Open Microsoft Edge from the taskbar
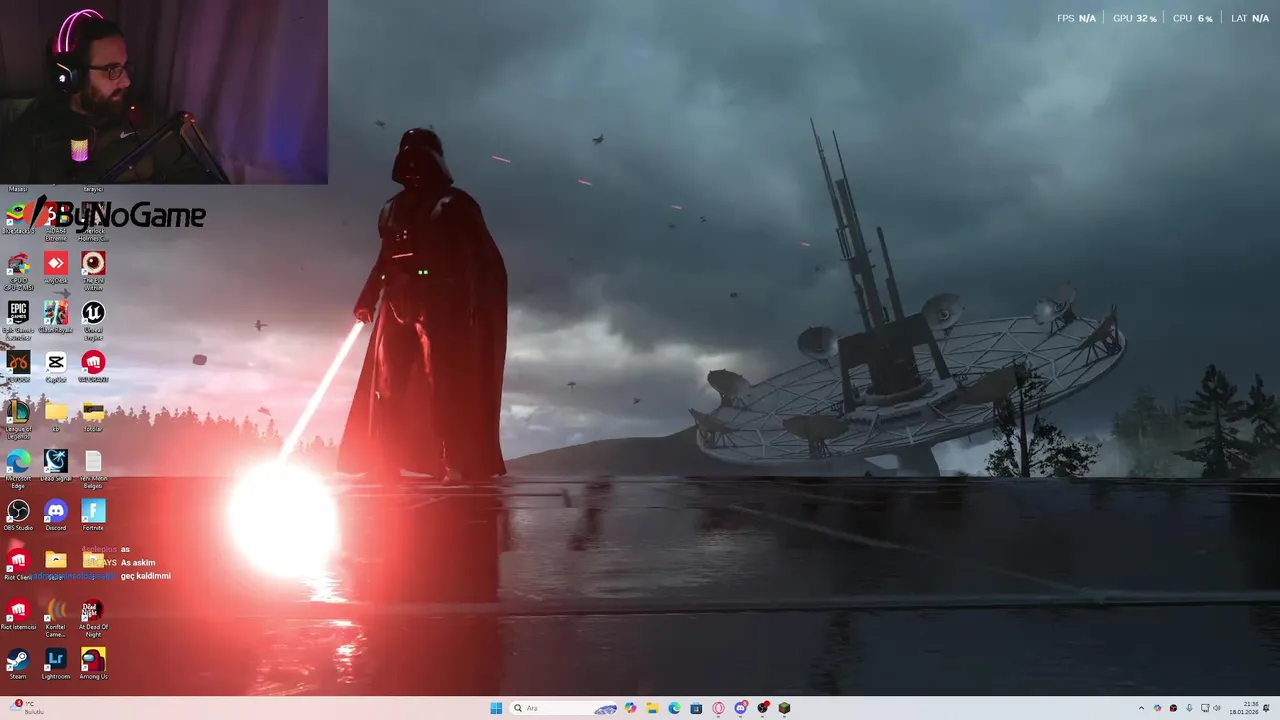 click(x=674, y=708)
